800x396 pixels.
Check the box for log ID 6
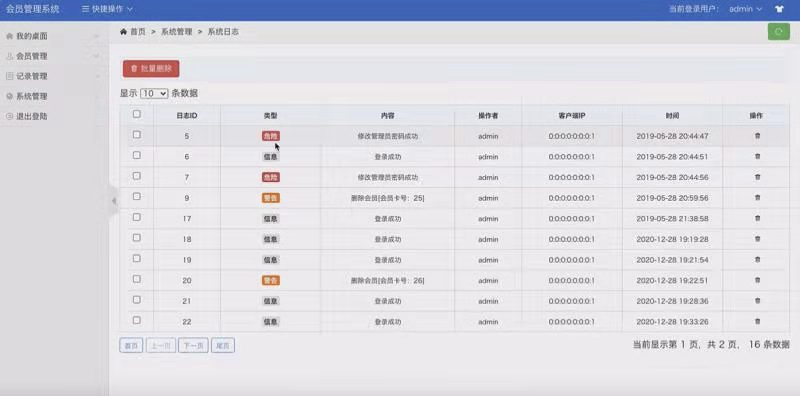[x=137, y=155]
